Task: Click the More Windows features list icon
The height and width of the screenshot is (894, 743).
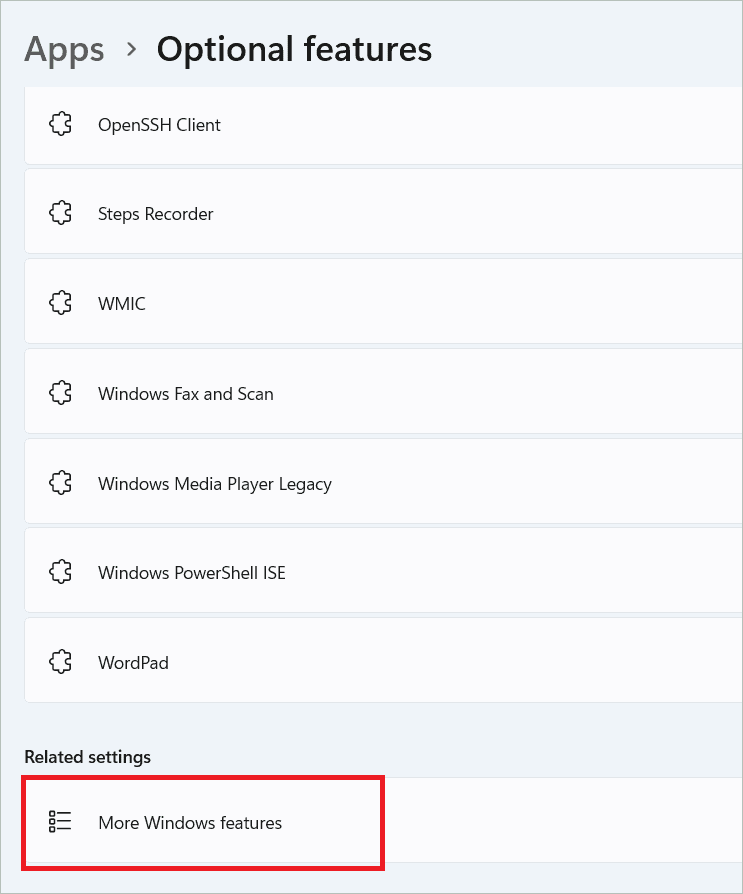Action: click(x=60, y=822)
